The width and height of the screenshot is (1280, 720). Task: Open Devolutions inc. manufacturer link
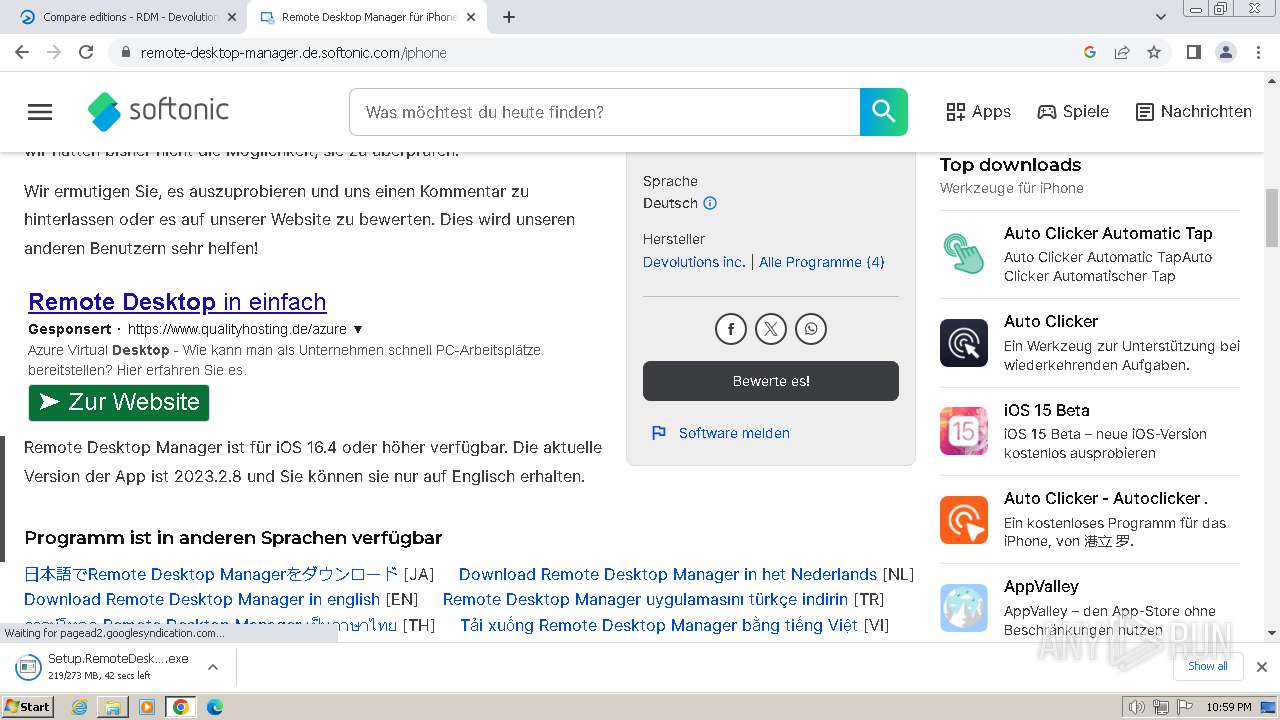tap(694, 262)
